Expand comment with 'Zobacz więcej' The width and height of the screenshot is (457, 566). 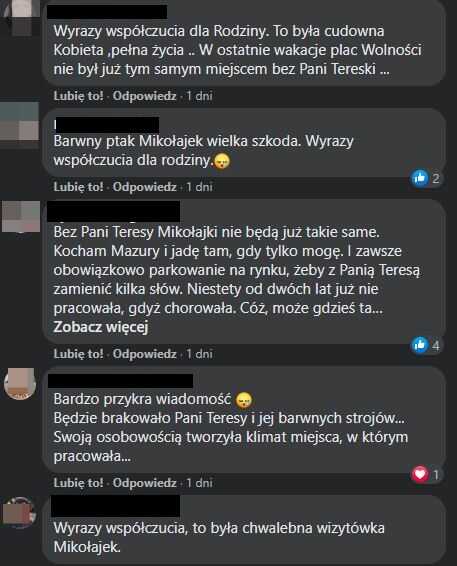pos(101,327)
